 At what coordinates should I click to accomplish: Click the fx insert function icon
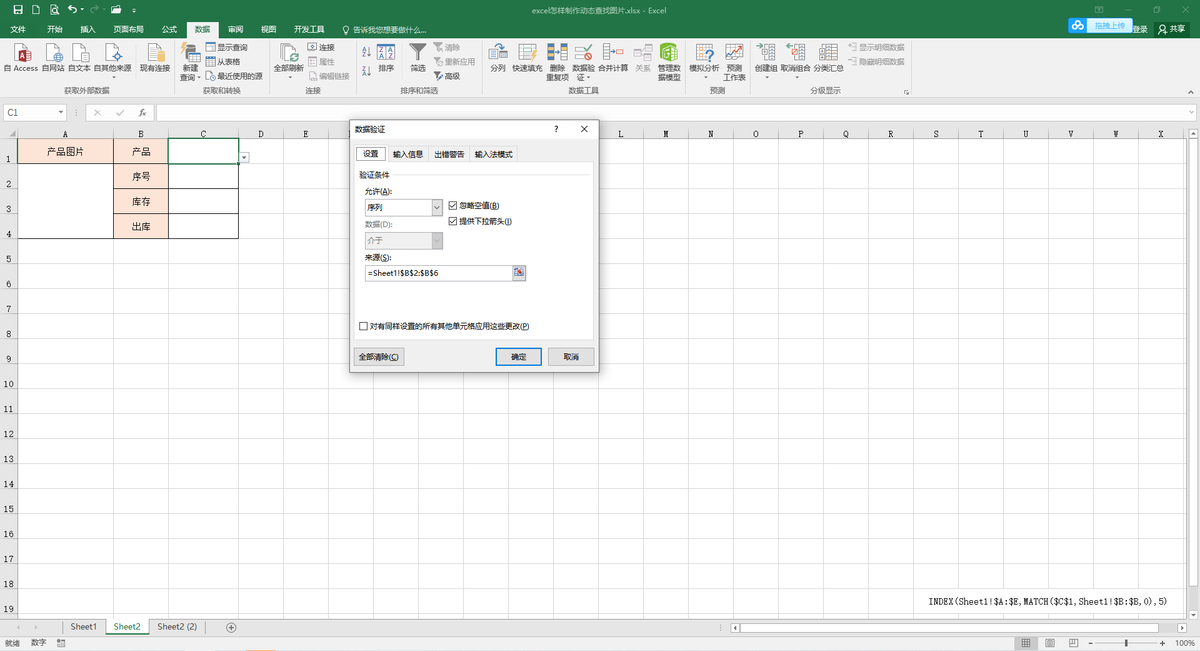click(142, 113)
